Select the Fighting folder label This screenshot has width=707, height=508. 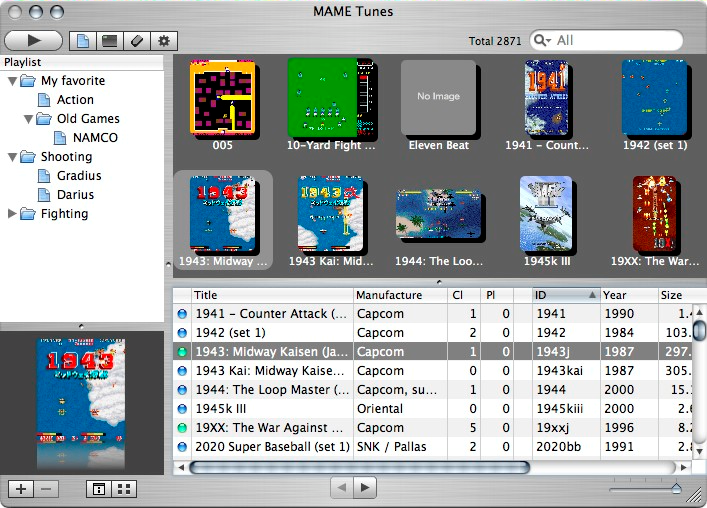click(64, 214)
